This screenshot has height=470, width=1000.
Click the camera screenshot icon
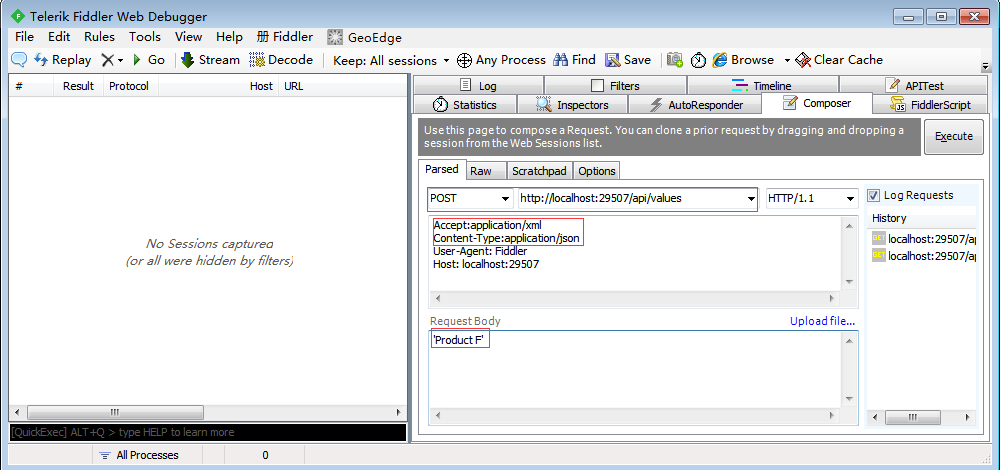(675, 60)
